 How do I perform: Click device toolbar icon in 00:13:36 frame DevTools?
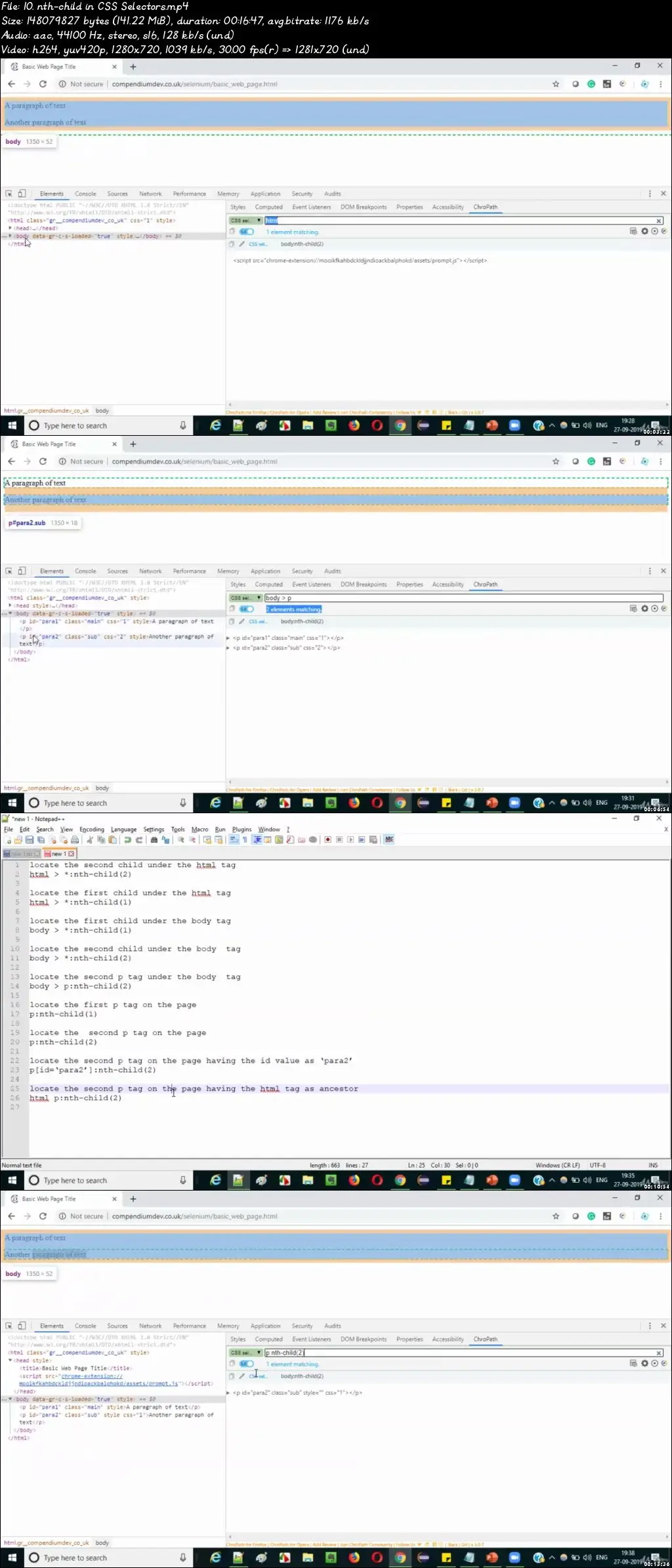pyautogui.click(x=22, y=1326)
